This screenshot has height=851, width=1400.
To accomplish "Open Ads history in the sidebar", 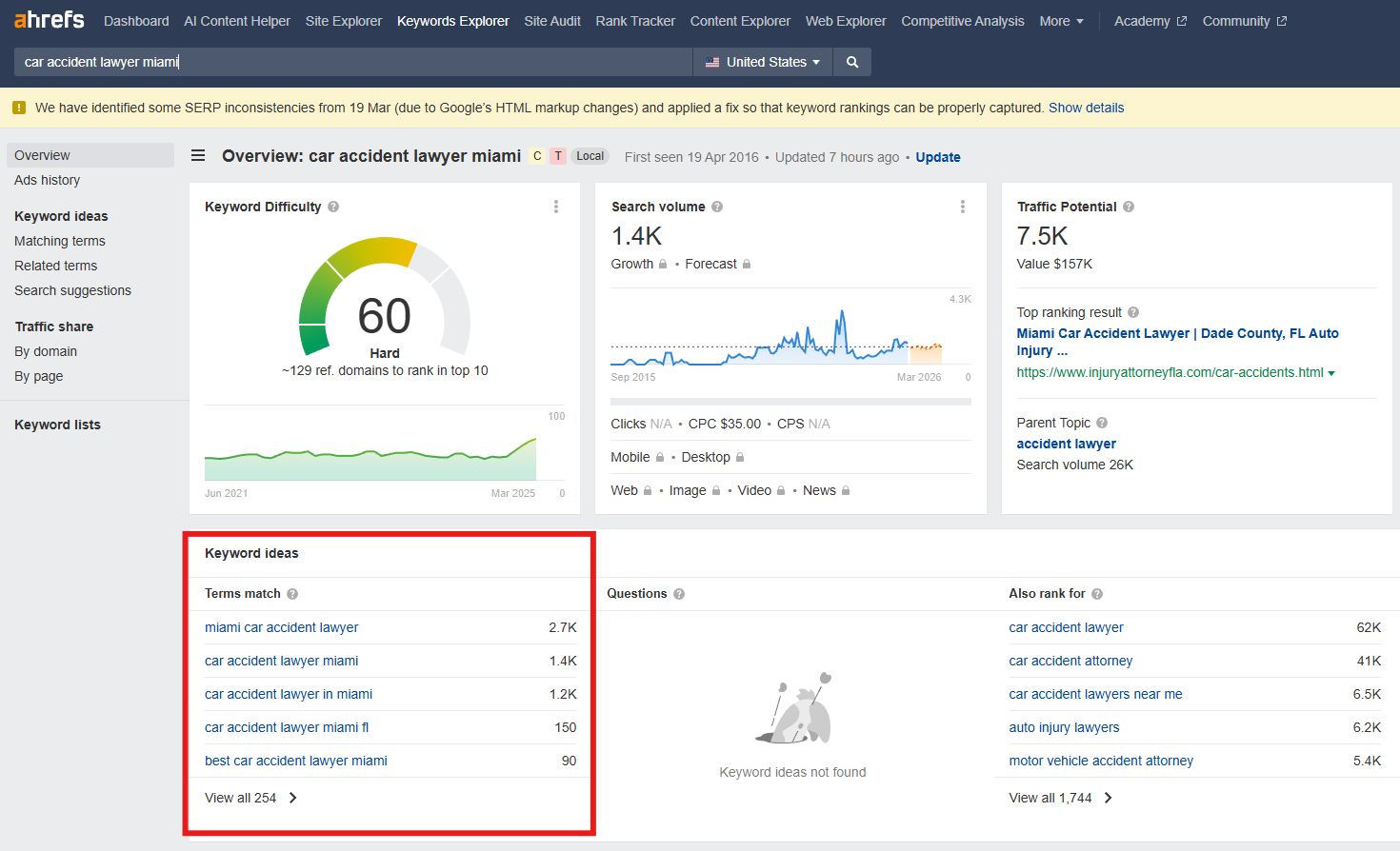I will (48, 180).
